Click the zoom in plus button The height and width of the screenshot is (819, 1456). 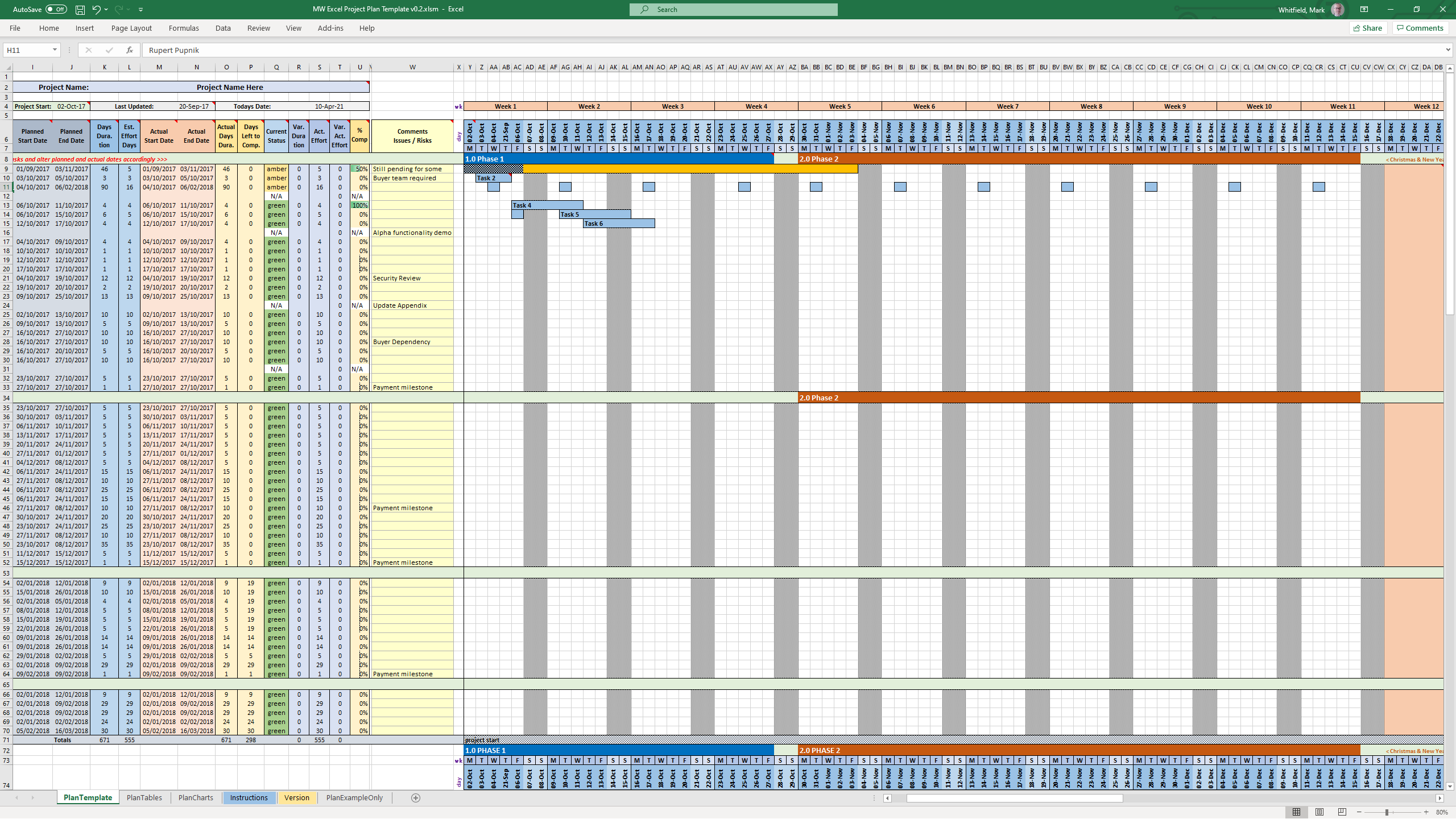click(x=1426, y=812)
